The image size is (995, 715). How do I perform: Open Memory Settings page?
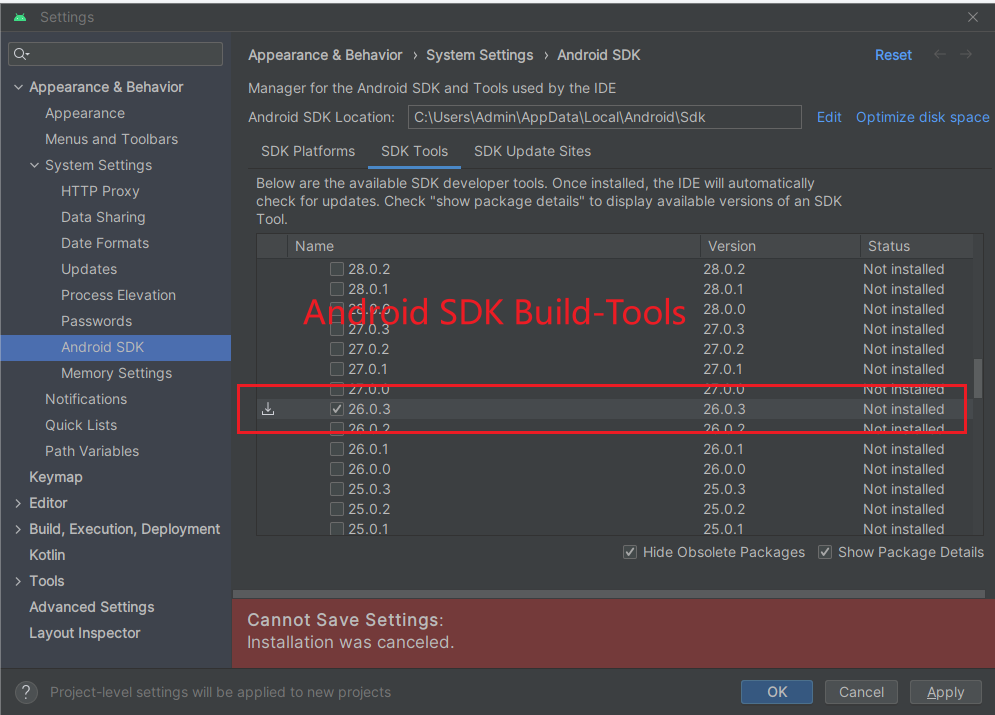(x=117, y=373)
